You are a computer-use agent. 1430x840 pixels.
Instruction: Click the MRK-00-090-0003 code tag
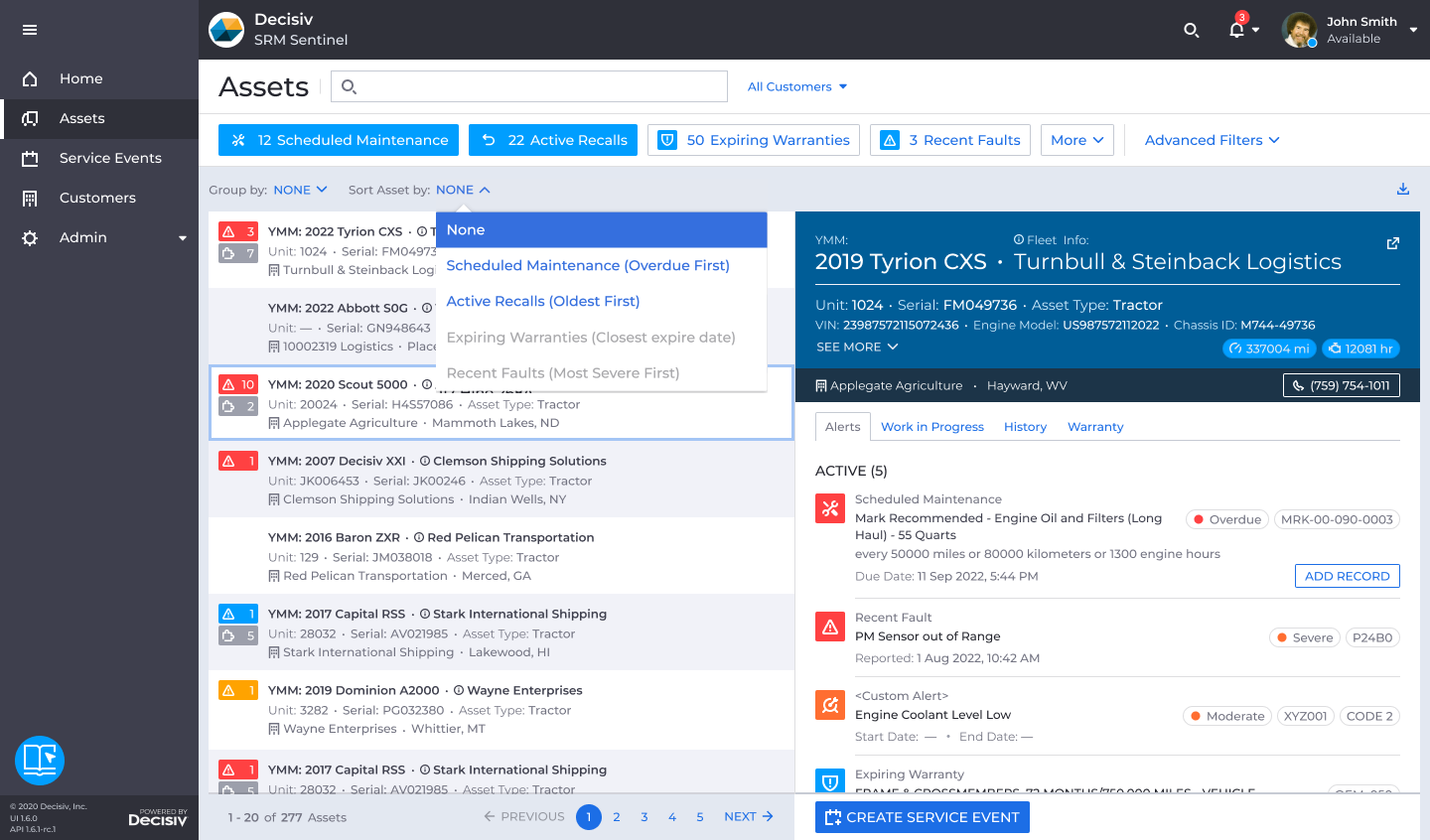[1337, 519]
